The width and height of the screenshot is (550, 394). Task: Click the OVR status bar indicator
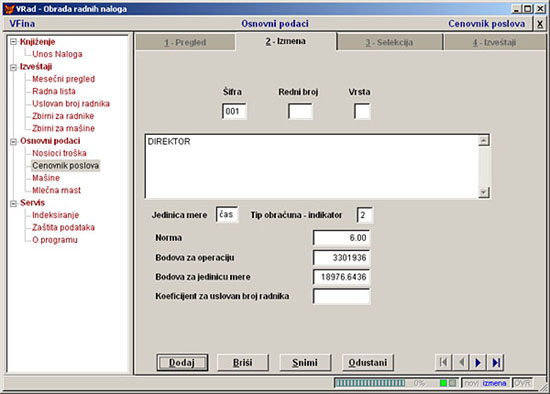522,383
